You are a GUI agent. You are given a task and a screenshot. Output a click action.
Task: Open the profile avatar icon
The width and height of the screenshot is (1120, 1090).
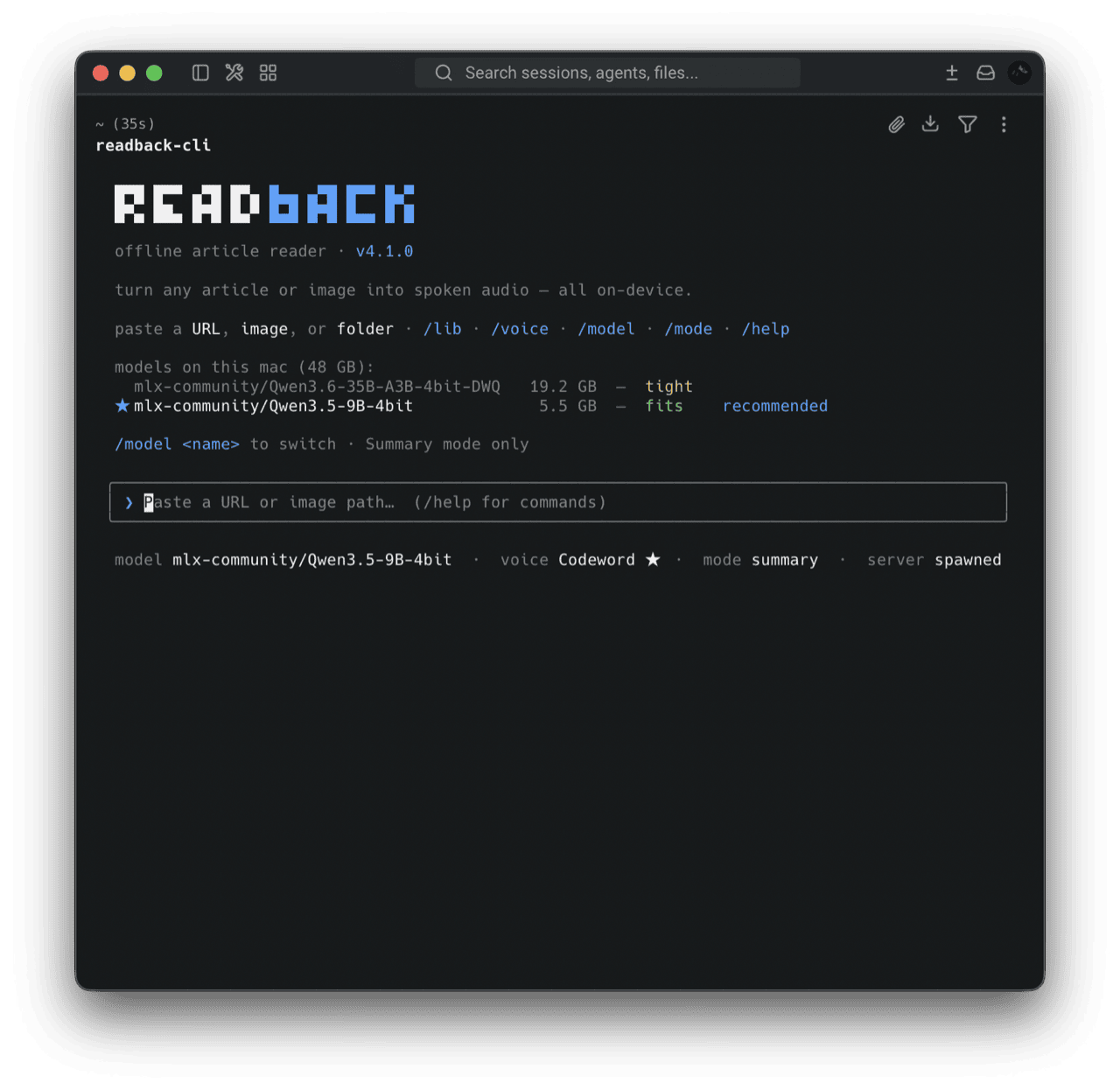pos(1019,73)
